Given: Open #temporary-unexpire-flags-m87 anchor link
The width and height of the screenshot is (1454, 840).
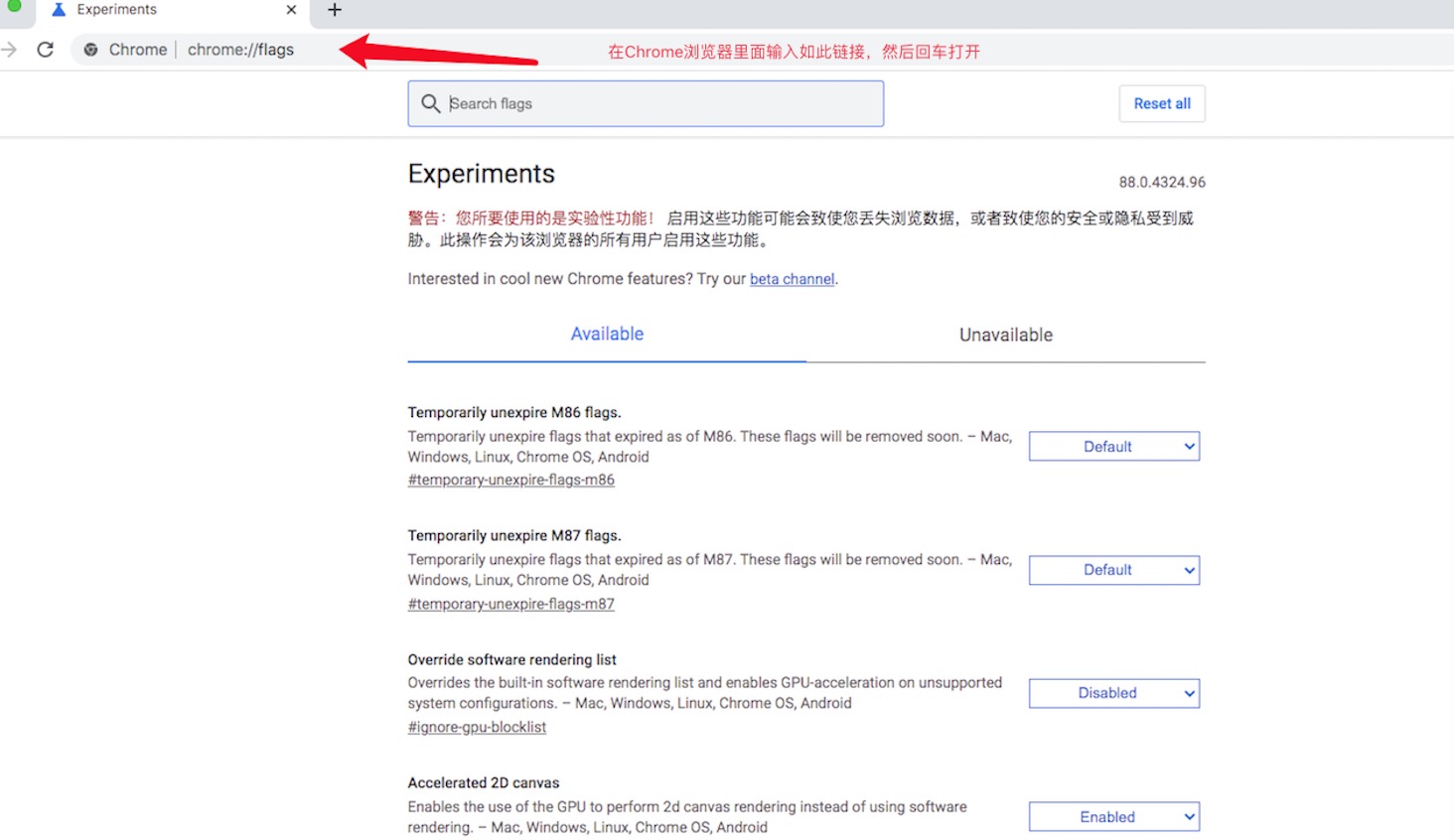Looking at the screenshot, I should 511,604.
